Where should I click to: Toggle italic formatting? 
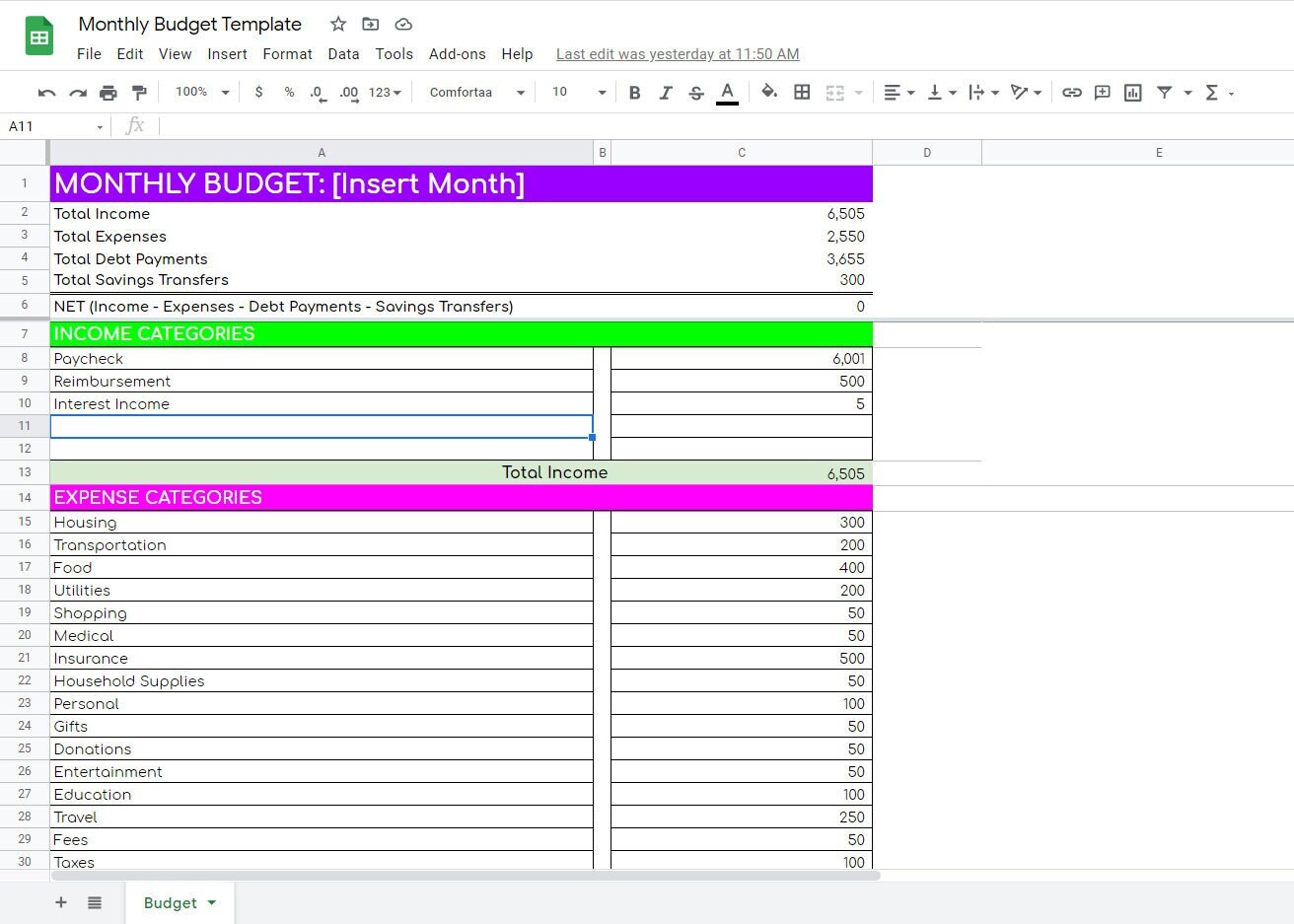666,93
